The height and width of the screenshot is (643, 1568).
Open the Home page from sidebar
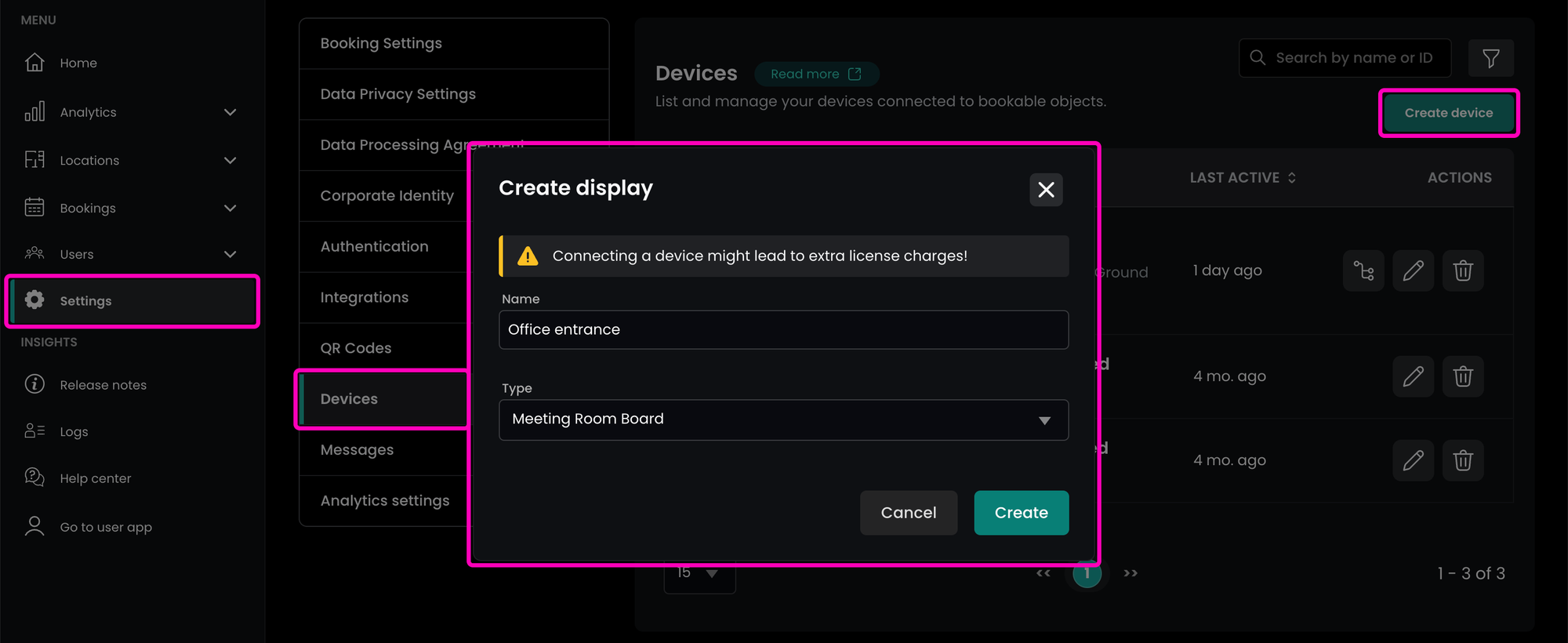[x=78, y=63]
